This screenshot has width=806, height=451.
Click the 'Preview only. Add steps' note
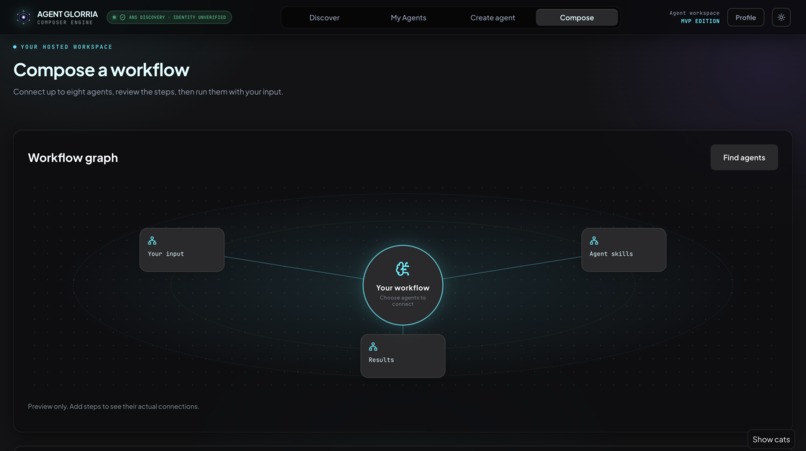click(x=113, y=406)
